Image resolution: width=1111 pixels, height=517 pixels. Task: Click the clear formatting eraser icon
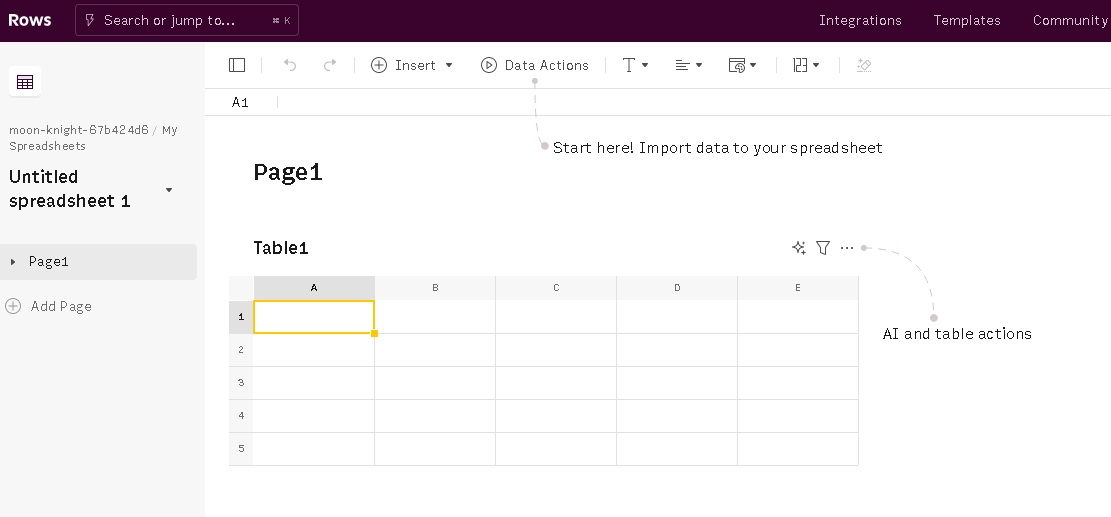coord(864,65)
